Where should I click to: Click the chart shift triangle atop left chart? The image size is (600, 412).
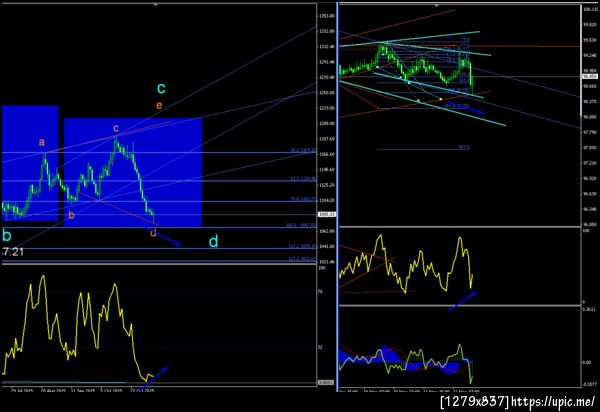point(155,5)
